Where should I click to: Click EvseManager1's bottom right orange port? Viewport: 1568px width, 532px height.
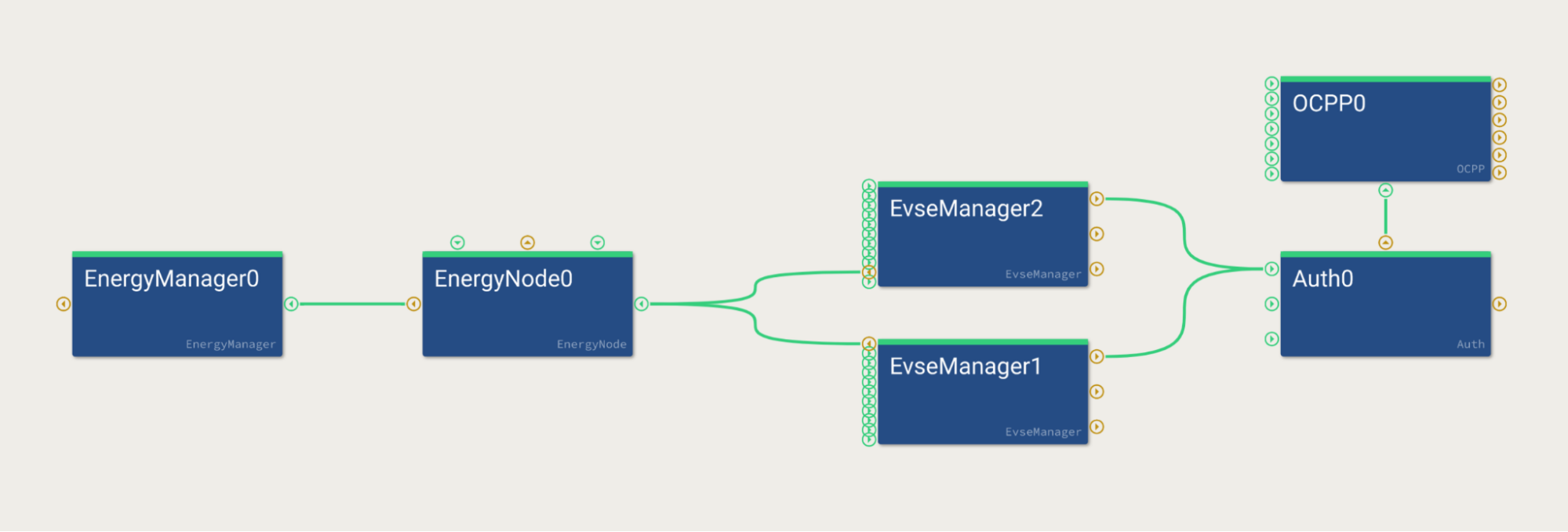(x=1097, y=427)
